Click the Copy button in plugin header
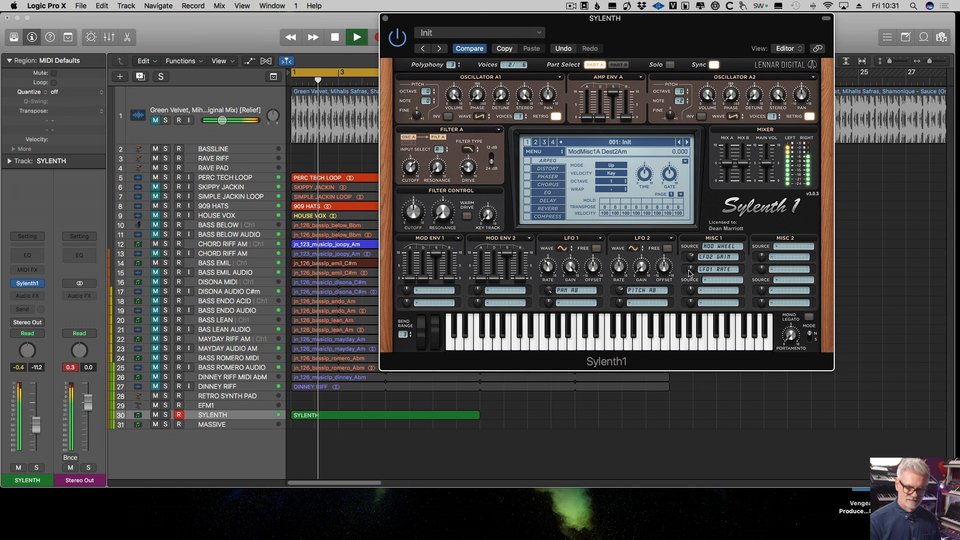 (504, 48)
